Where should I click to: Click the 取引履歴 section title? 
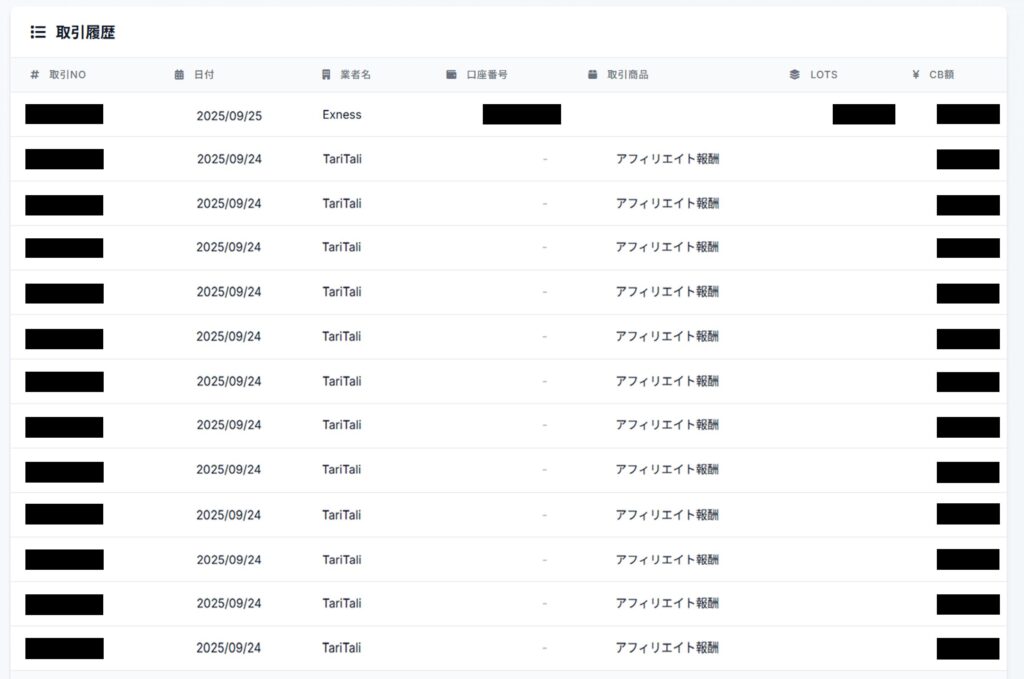point(85,32)
